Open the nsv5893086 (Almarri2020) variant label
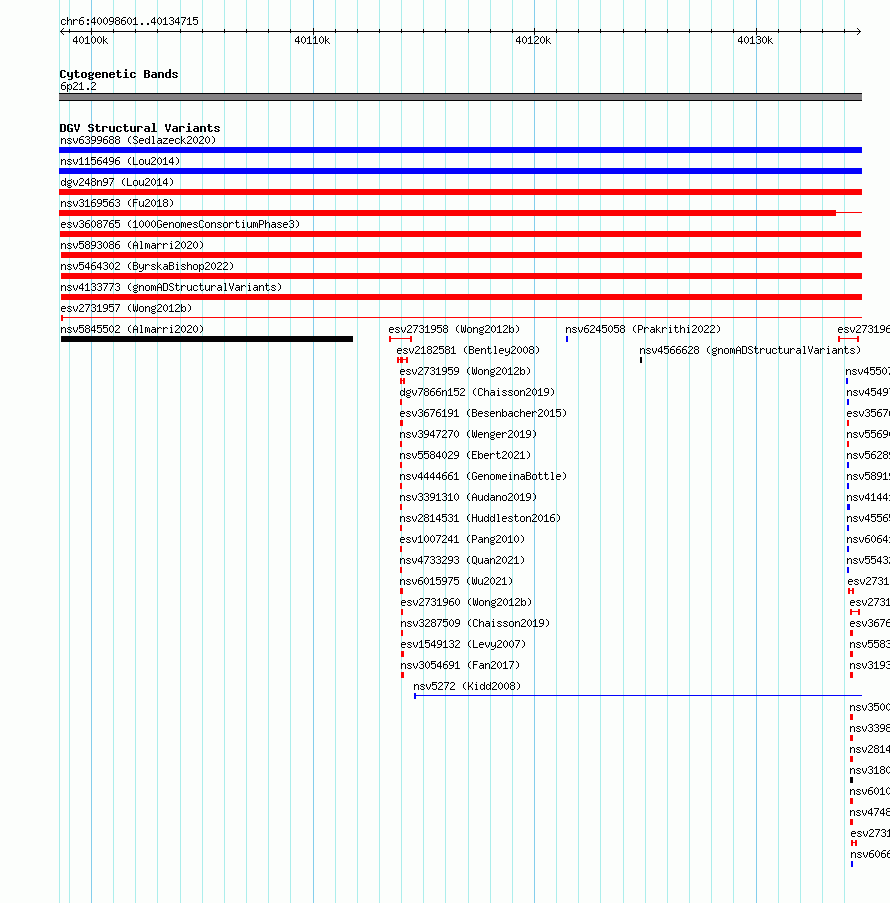The width and height of the screenshot is (890, 903). 132,245
